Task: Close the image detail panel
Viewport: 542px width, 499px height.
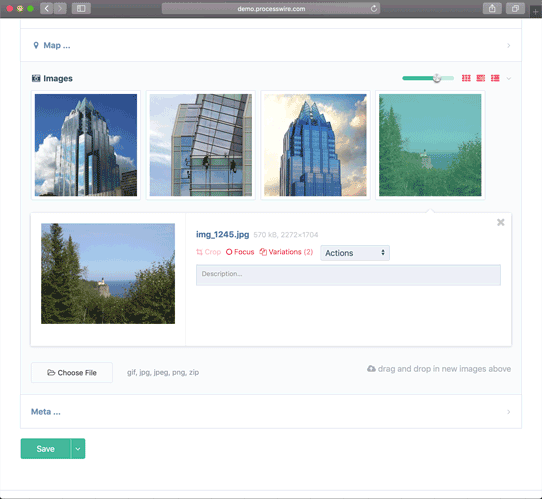Action: (x=501, y=223)
